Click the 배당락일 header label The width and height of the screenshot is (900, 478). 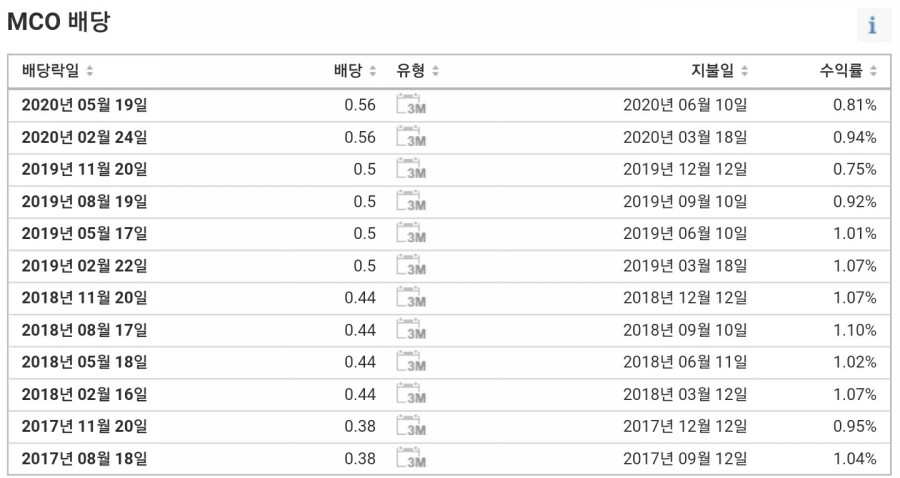(x=51, y=71)
